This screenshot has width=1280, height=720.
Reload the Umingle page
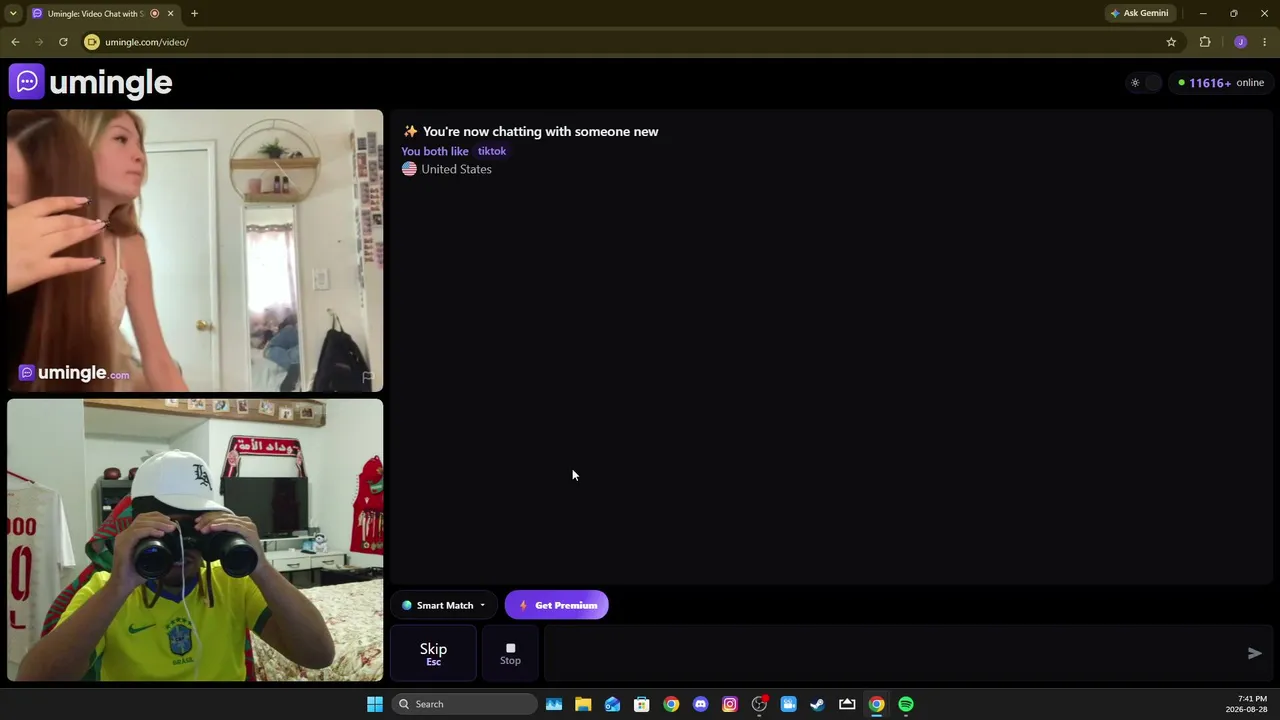[63, 42]
